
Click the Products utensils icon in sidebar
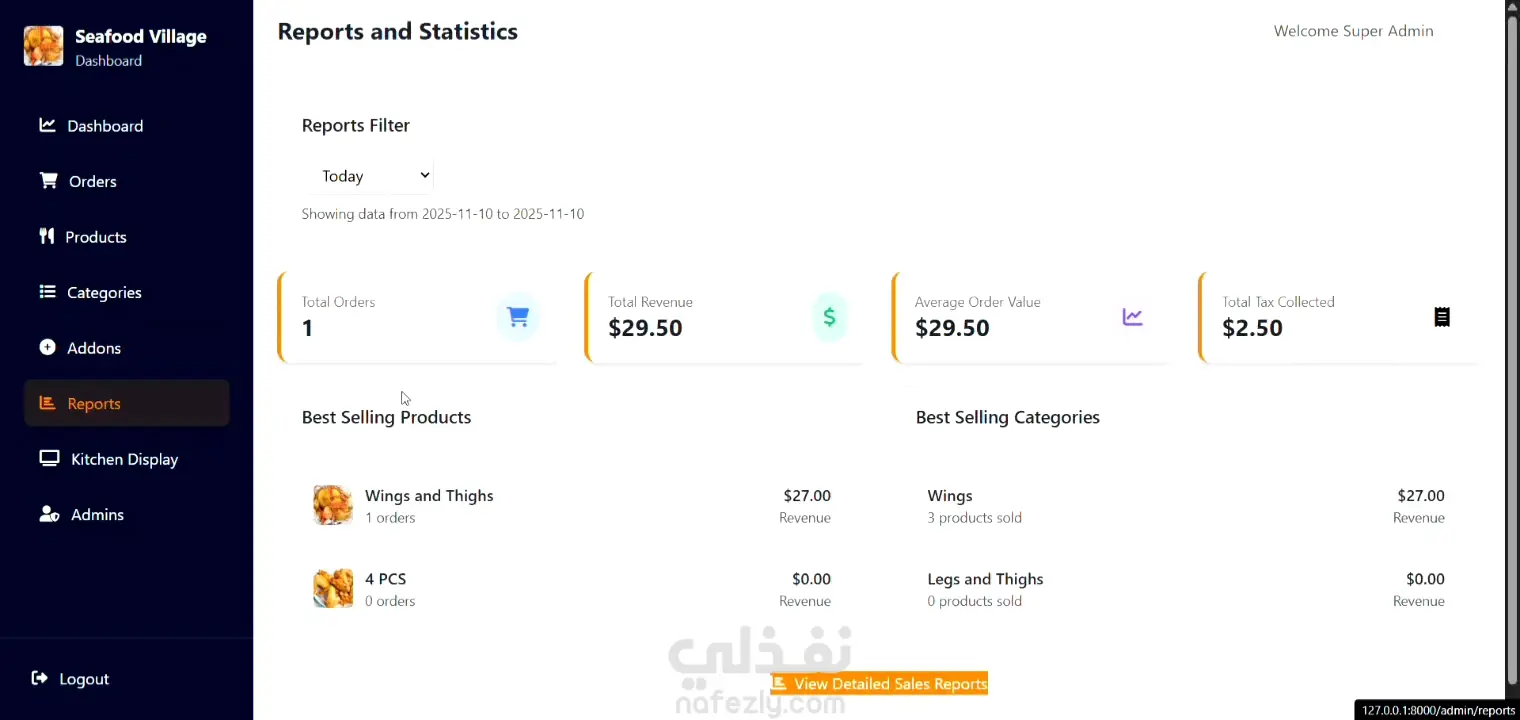46,236
